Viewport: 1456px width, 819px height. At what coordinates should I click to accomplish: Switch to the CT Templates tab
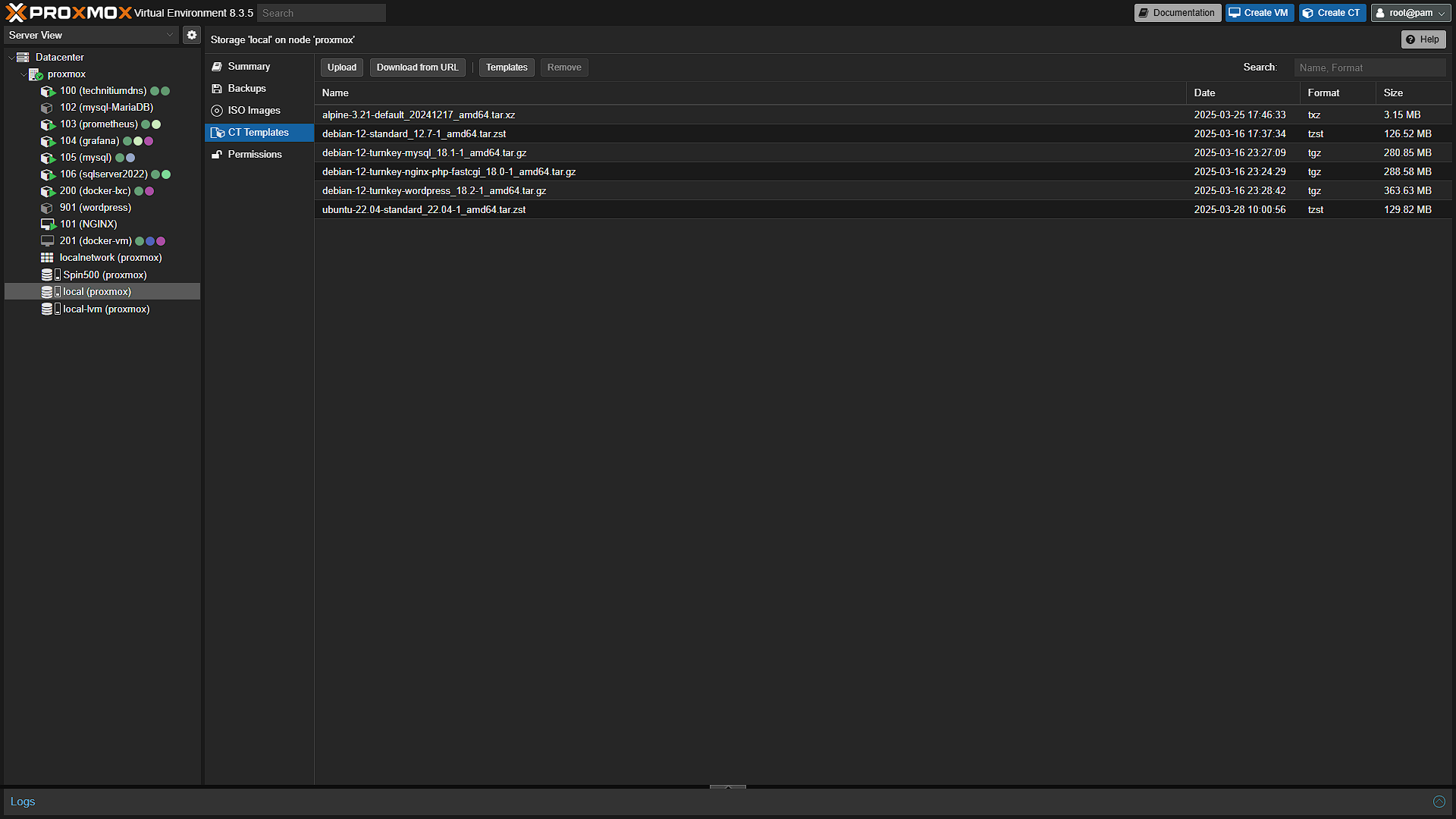259,133
